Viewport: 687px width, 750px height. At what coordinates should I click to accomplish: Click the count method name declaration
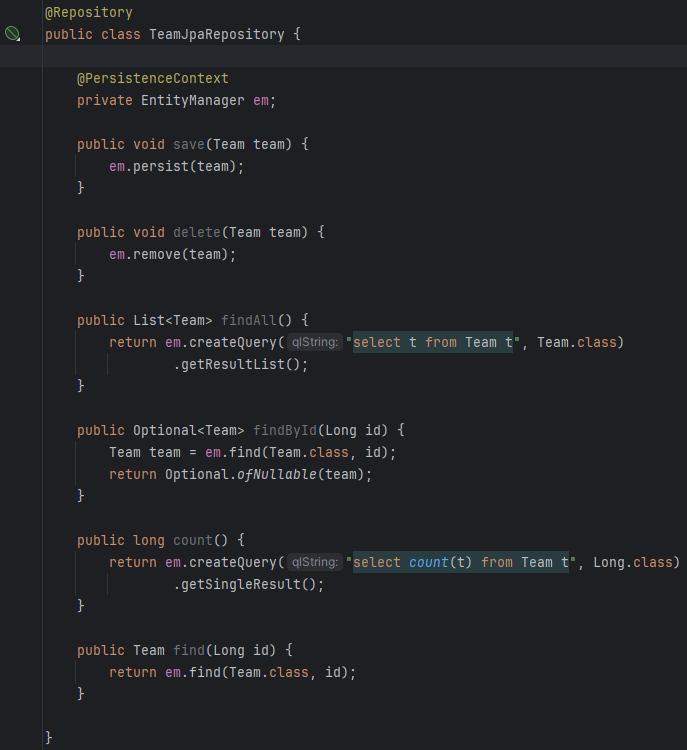tap(192, 540)
